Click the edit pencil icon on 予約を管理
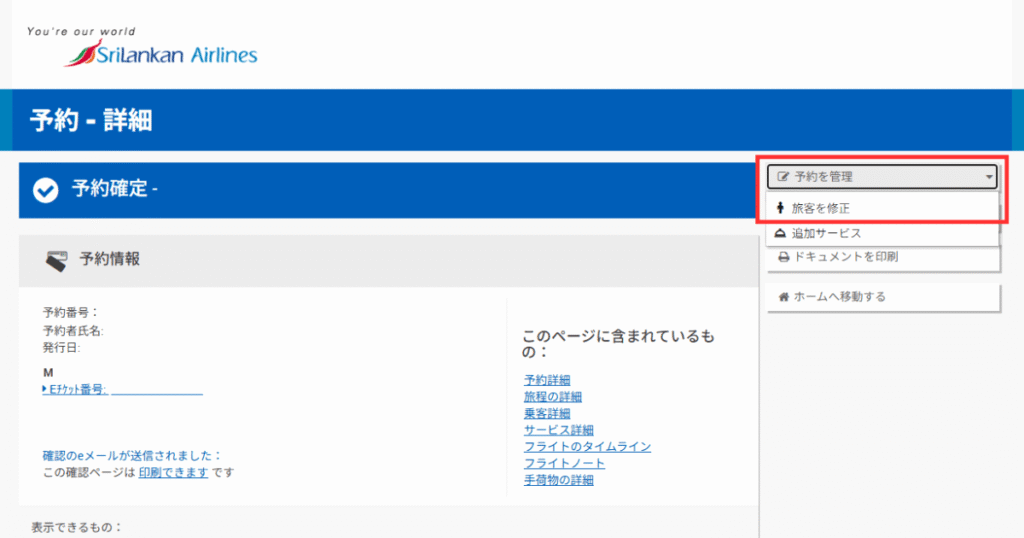The height and width of the screenshot is (538, 1024). (783, 177)
